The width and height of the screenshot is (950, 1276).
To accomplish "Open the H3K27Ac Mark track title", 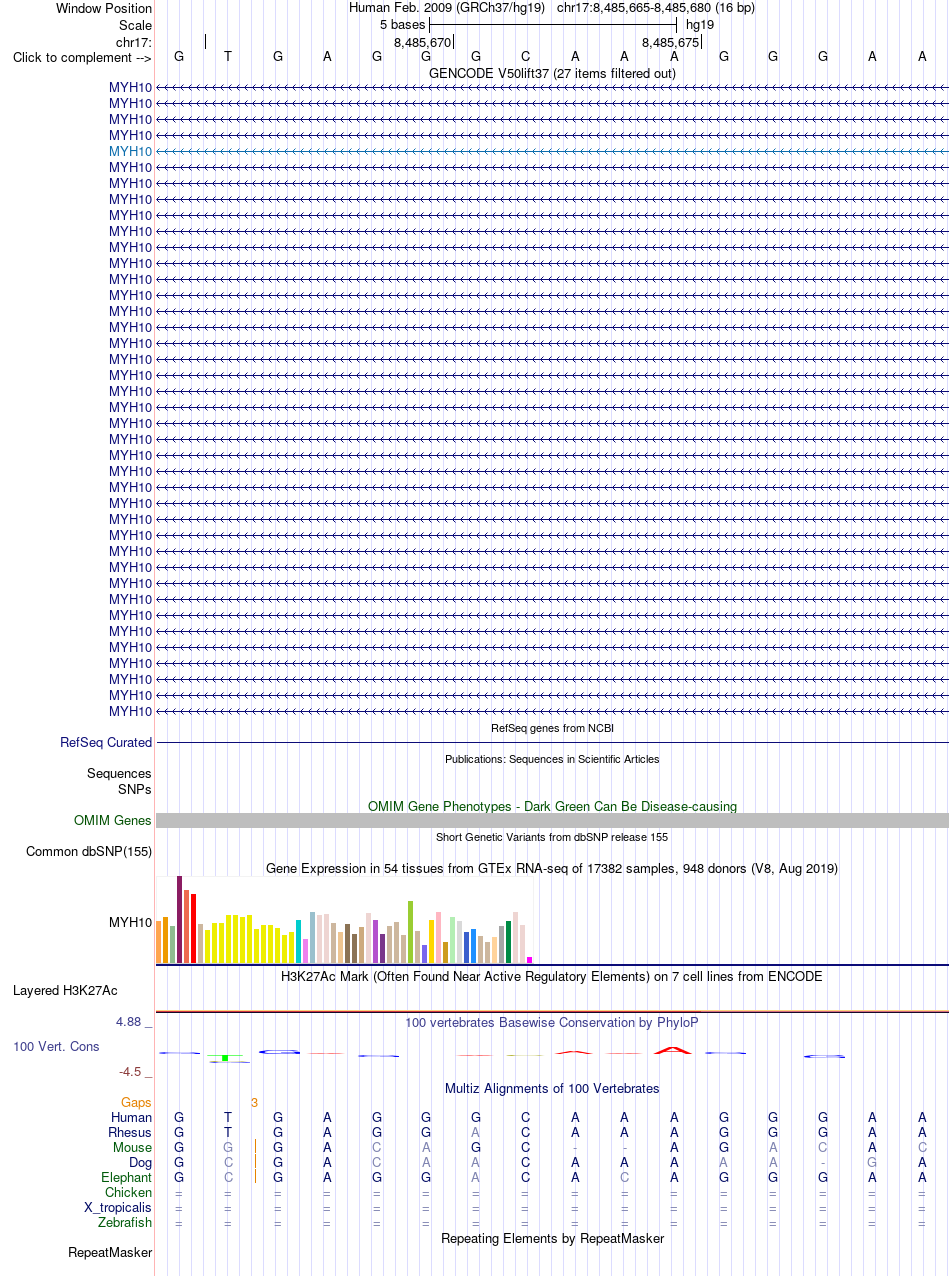I will pyautogui.click(x=552, y=976).
